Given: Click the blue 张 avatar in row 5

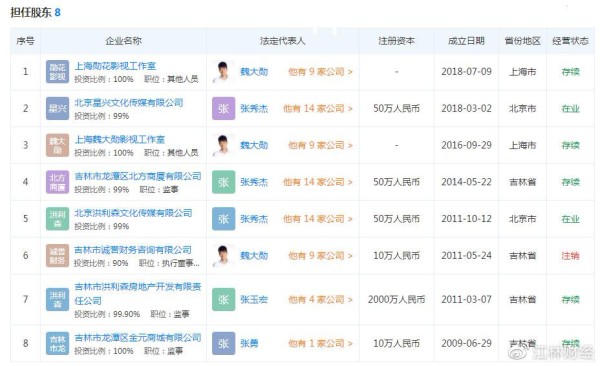Looking at the screenshot, I should (x=223, y=219).
